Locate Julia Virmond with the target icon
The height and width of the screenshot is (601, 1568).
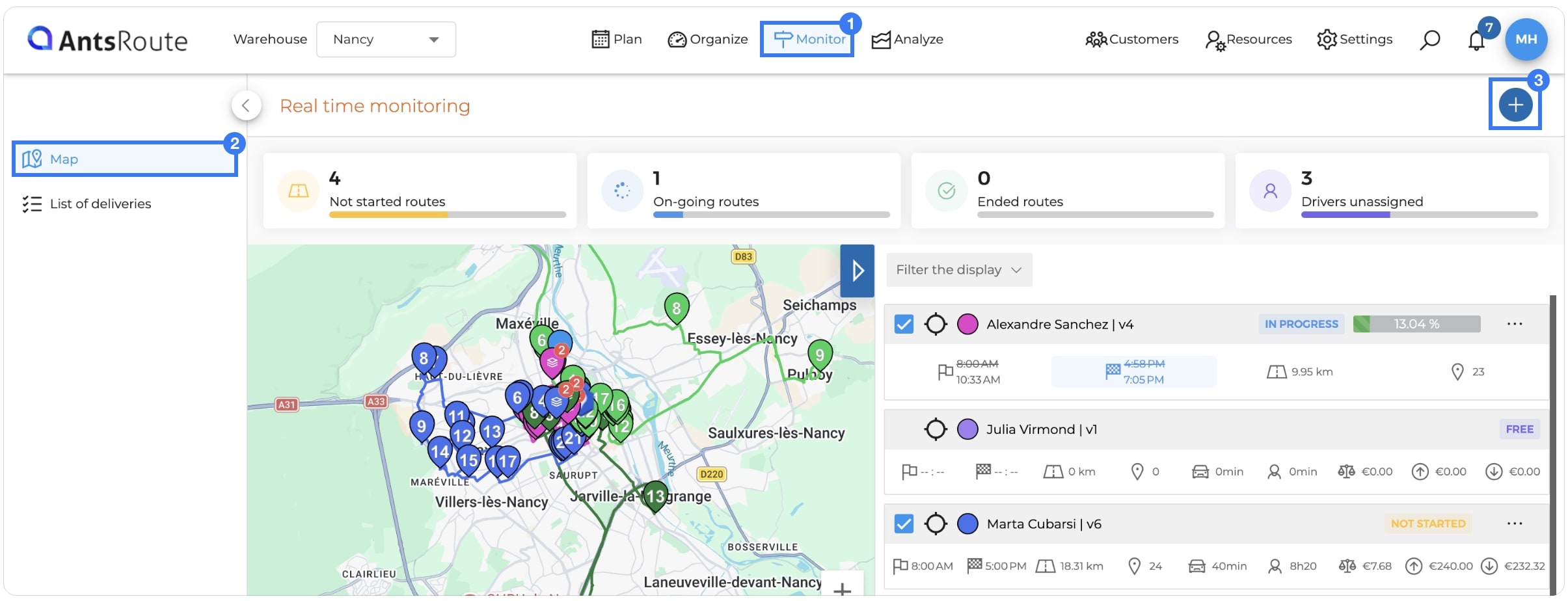[x=936, y=429]
